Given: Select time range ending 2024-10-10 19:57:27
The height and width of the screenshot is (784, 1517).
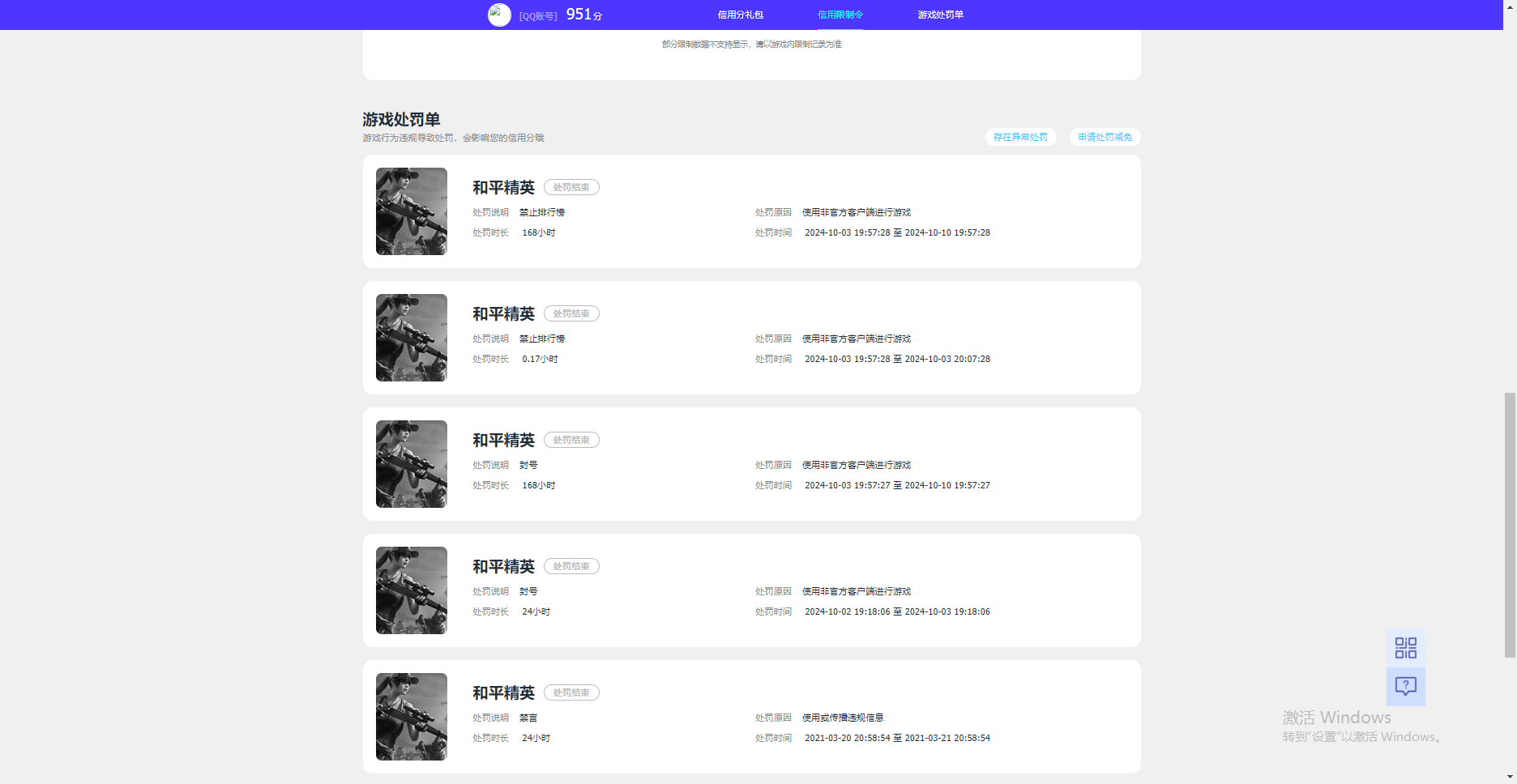Looking at the screenshot, I should [x=897, y=485].
